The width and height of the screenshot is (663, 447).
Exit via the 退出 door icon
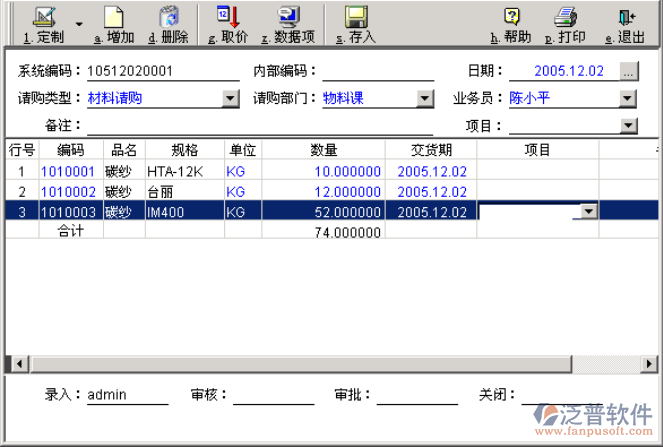tap(626, 18)
